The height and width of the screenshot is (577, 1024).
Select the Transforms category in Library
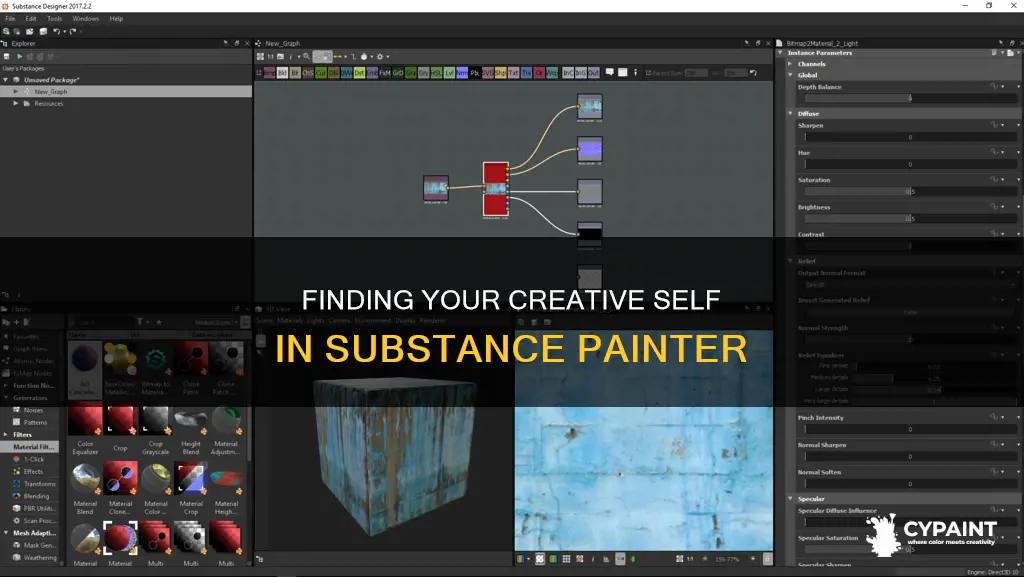39,484
